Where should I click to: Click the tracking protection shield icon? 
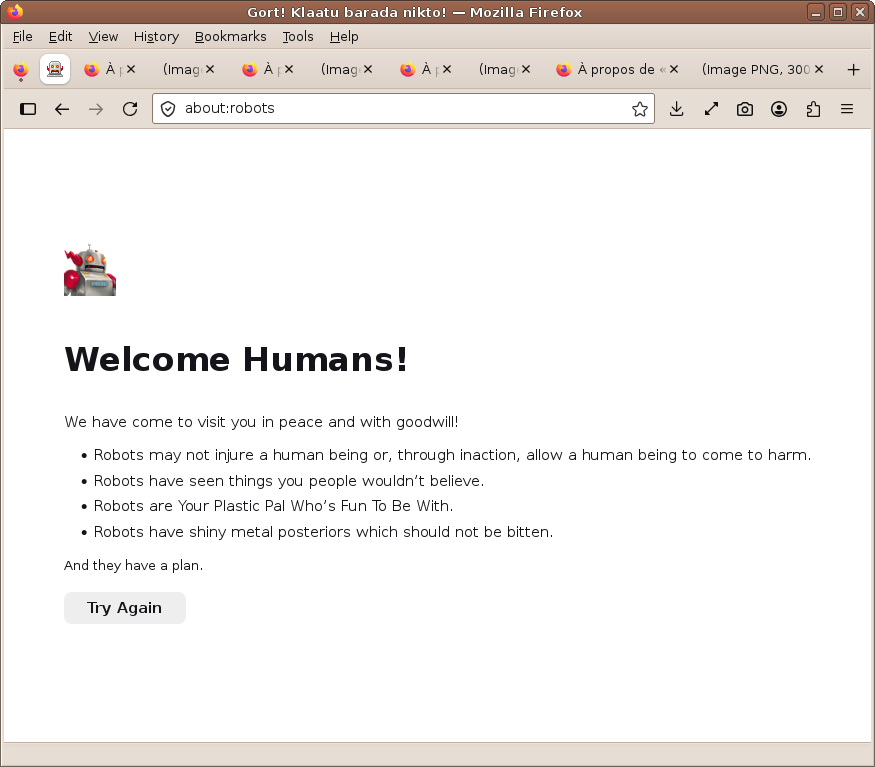click(168, 109)
